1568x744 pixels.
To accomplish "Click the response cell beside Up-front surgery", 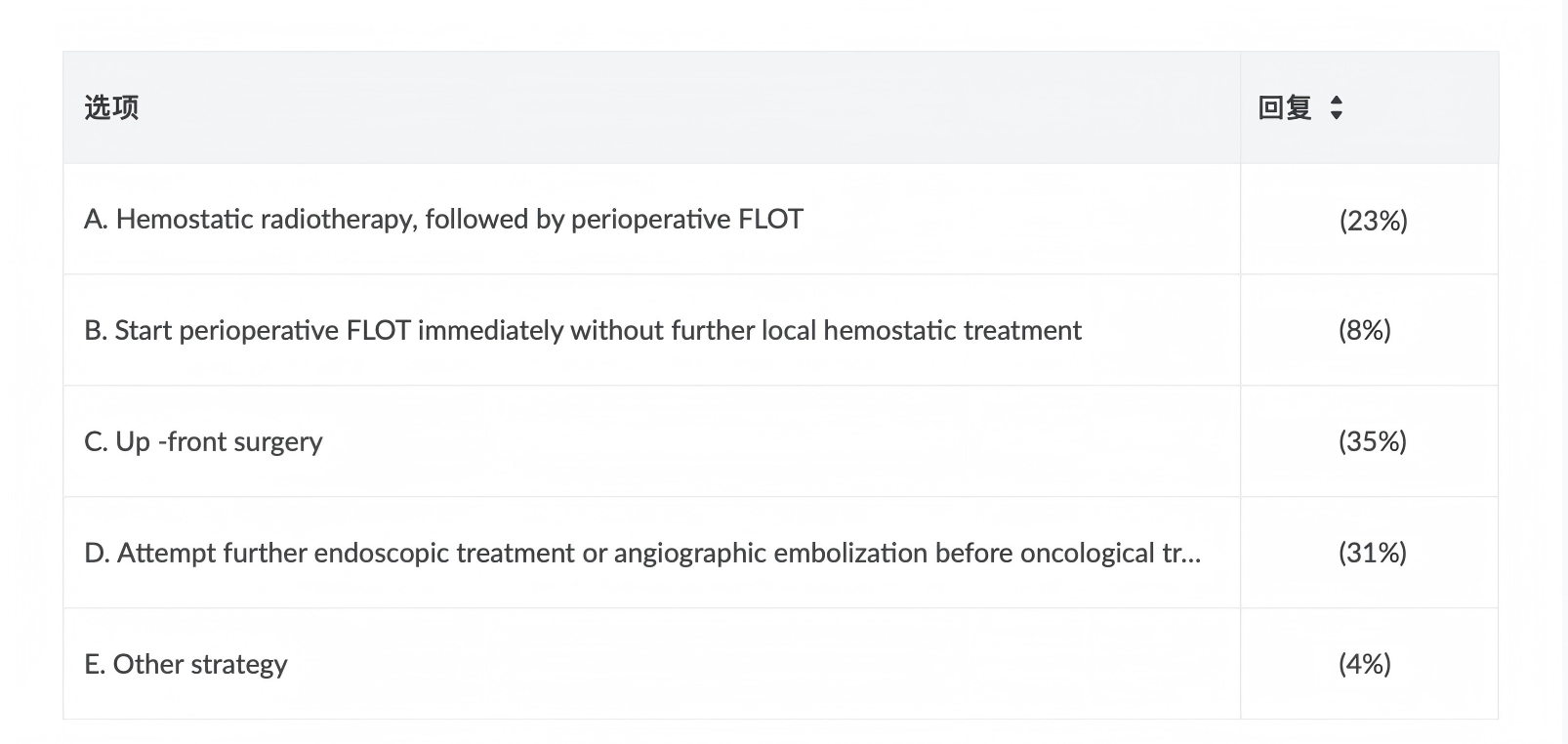I will pos(1369,441).
